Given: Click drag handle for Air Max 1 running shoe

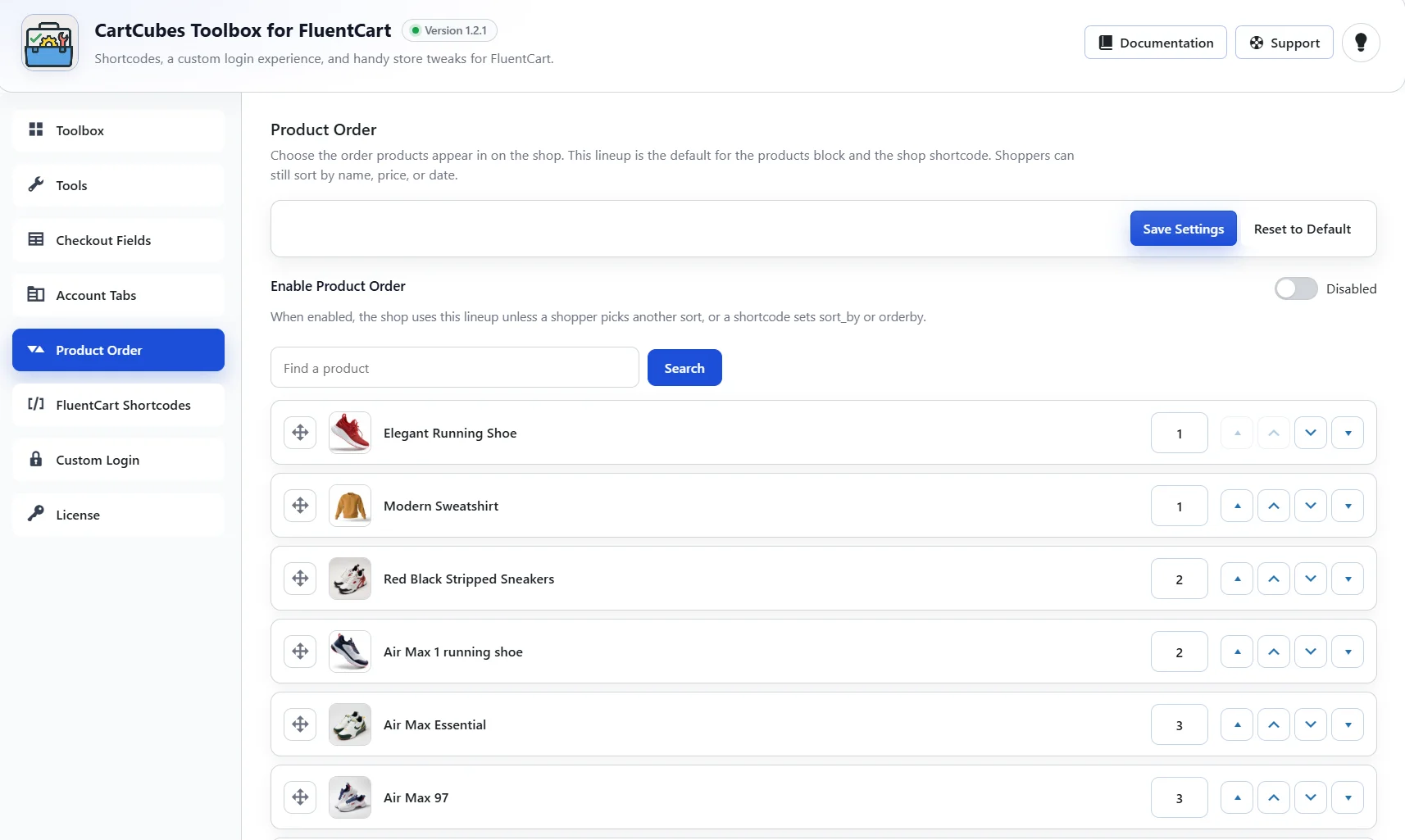Looking at the screenshot, I should point(300,652).
